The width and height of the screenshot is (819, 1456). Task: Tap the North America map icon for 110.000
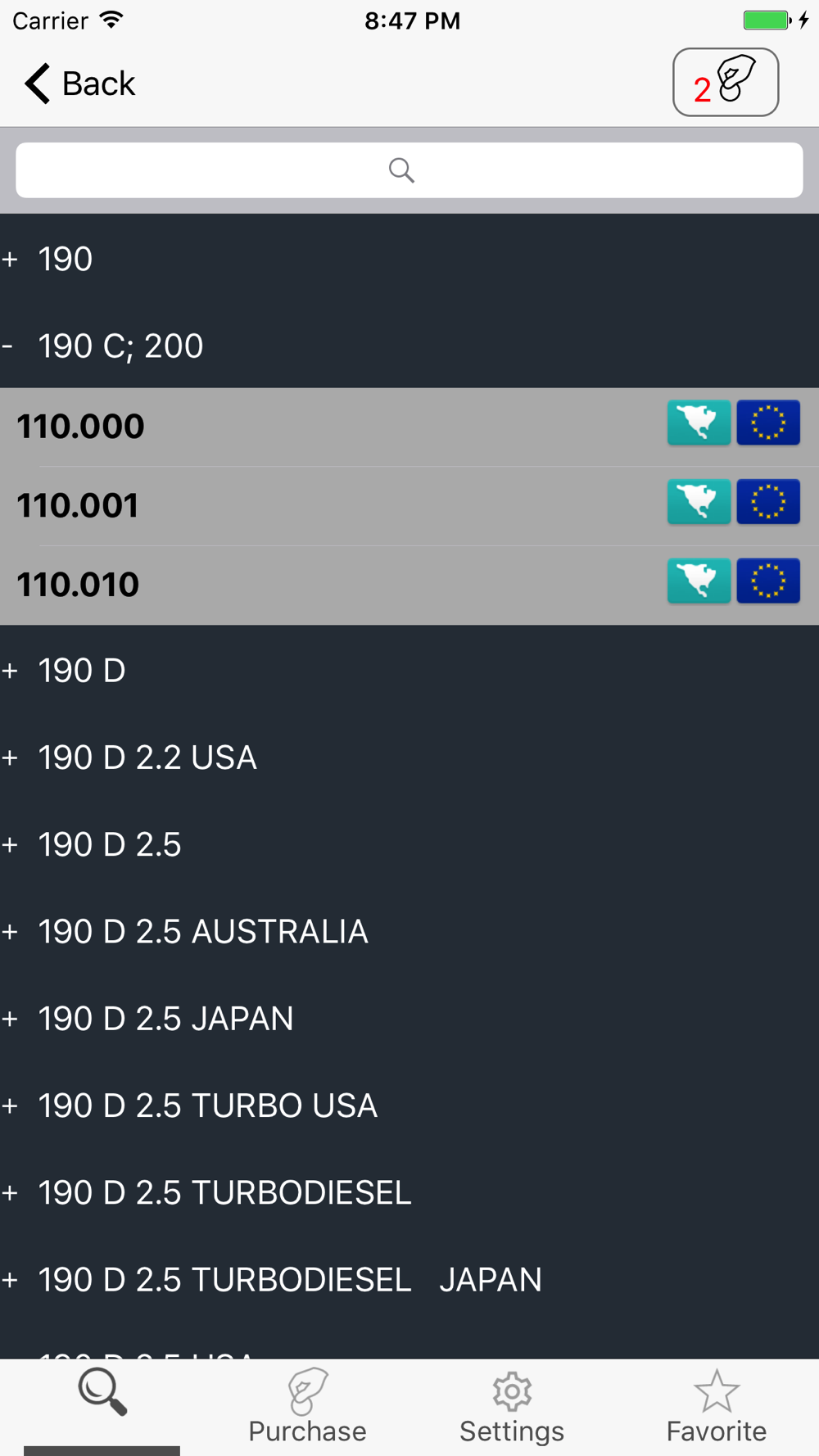click(x=699, y=423)
